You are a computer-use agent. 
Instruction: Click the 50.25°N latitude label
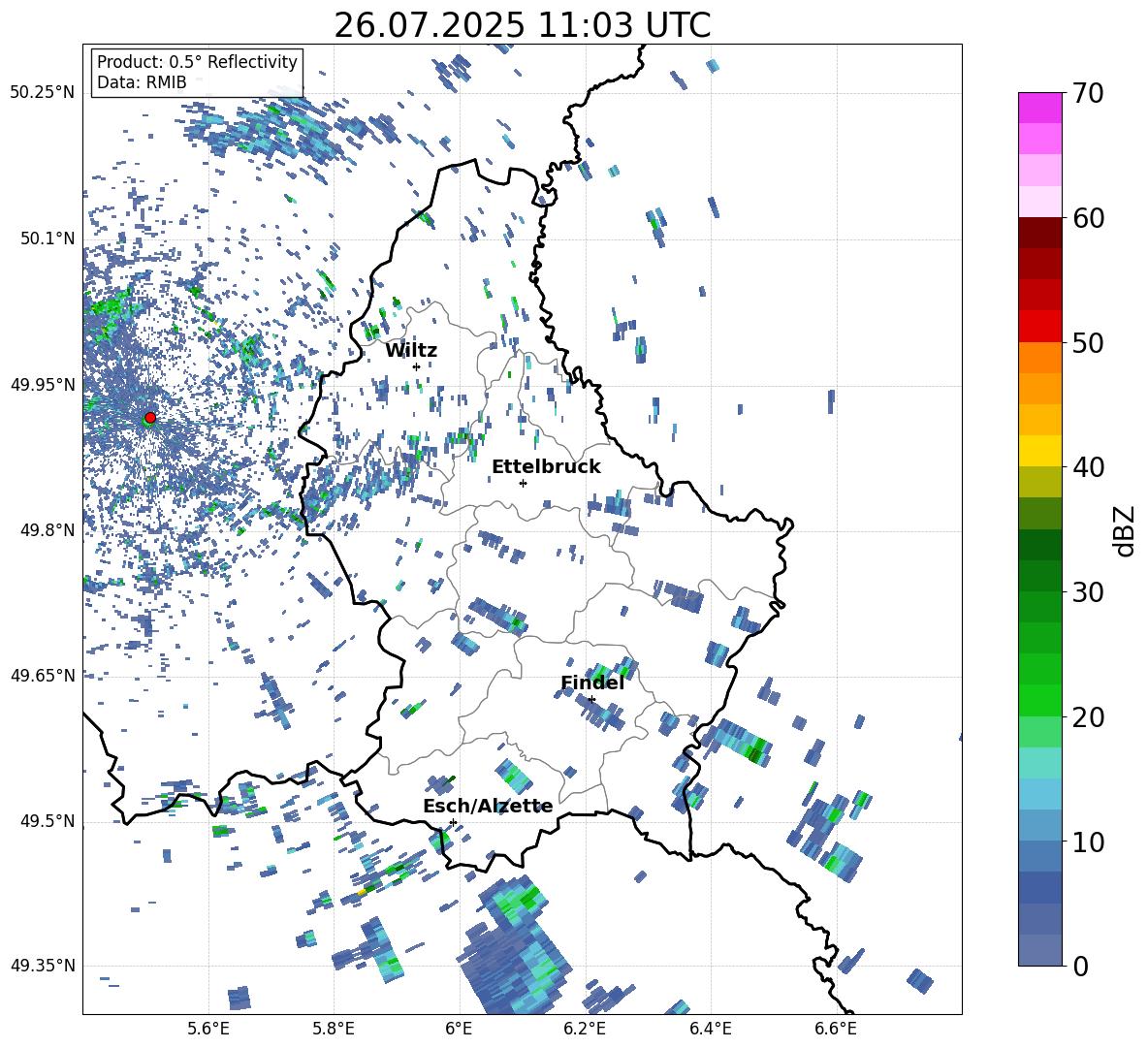click(43, 93)
